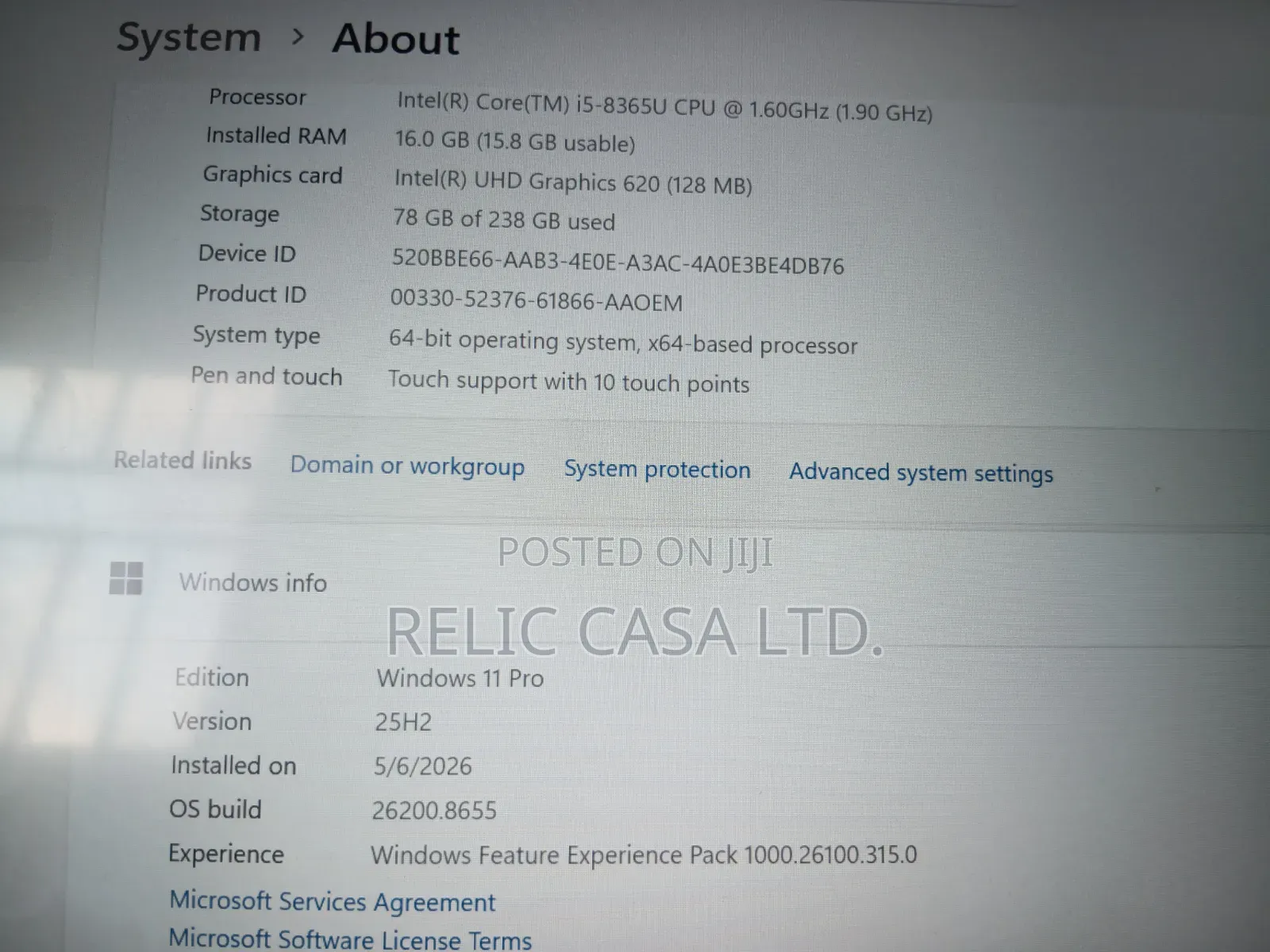Screen dimensions: 1270x952
Task: Click the System type label
Action: [x=256, y=335]
